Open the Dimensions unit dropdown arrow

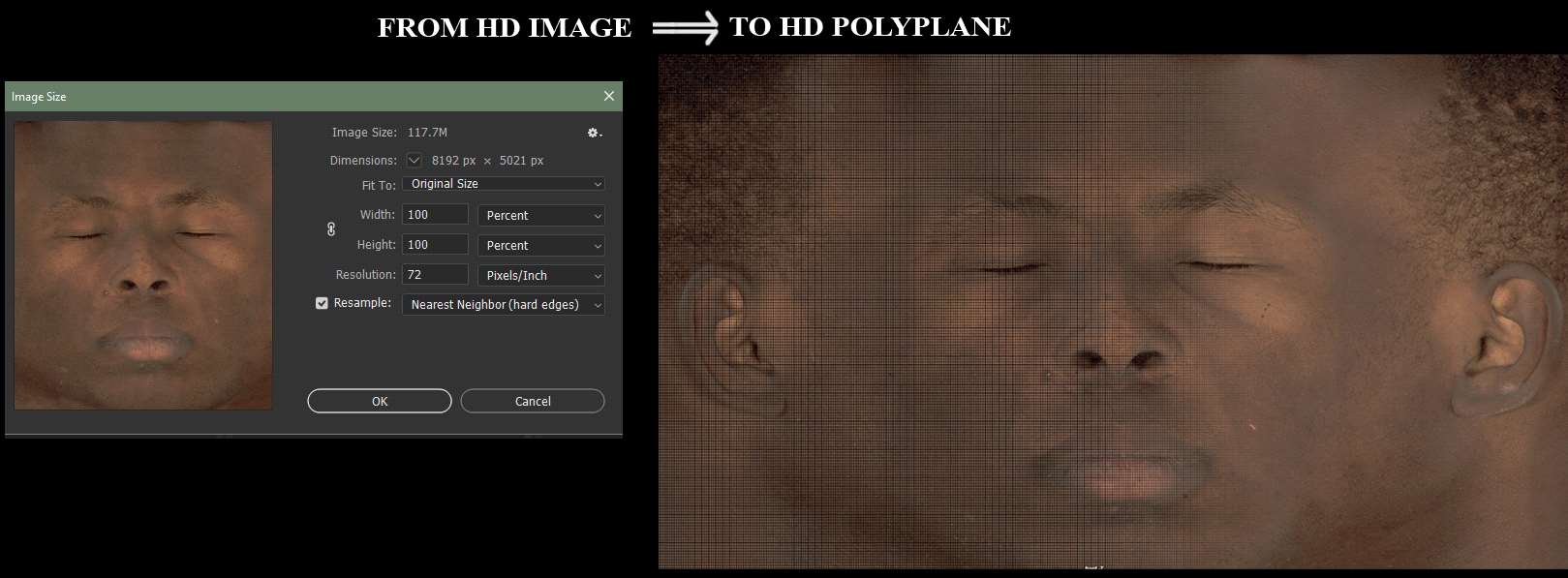point(414,160)
